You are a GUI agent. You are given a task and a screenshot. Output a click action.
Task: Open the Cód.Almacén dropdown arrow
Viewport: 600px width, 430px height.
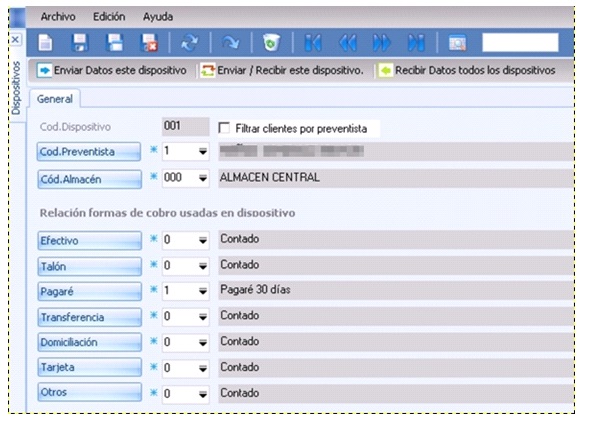[202, 180]
